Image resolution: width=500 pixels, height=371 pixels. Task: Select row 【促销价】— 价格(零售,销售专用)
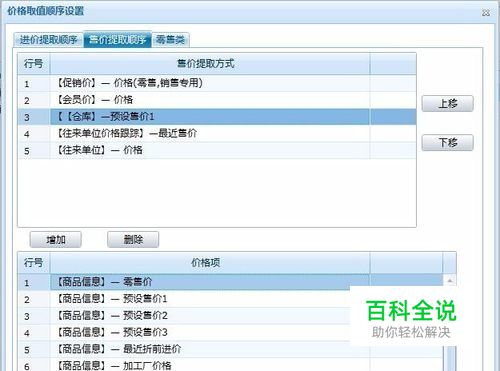[x=217, y=83]
